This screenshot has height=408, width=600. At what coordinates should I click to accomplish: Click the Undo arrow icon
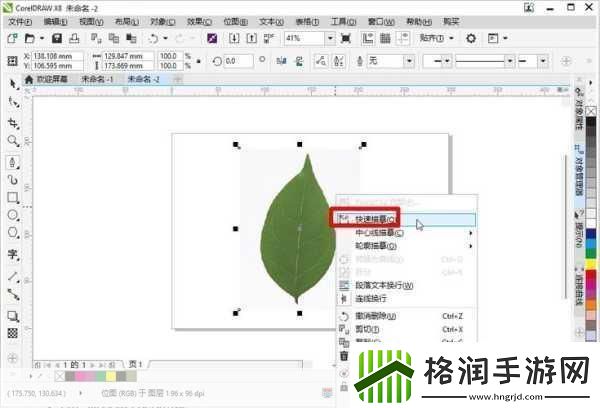point(153,38)
